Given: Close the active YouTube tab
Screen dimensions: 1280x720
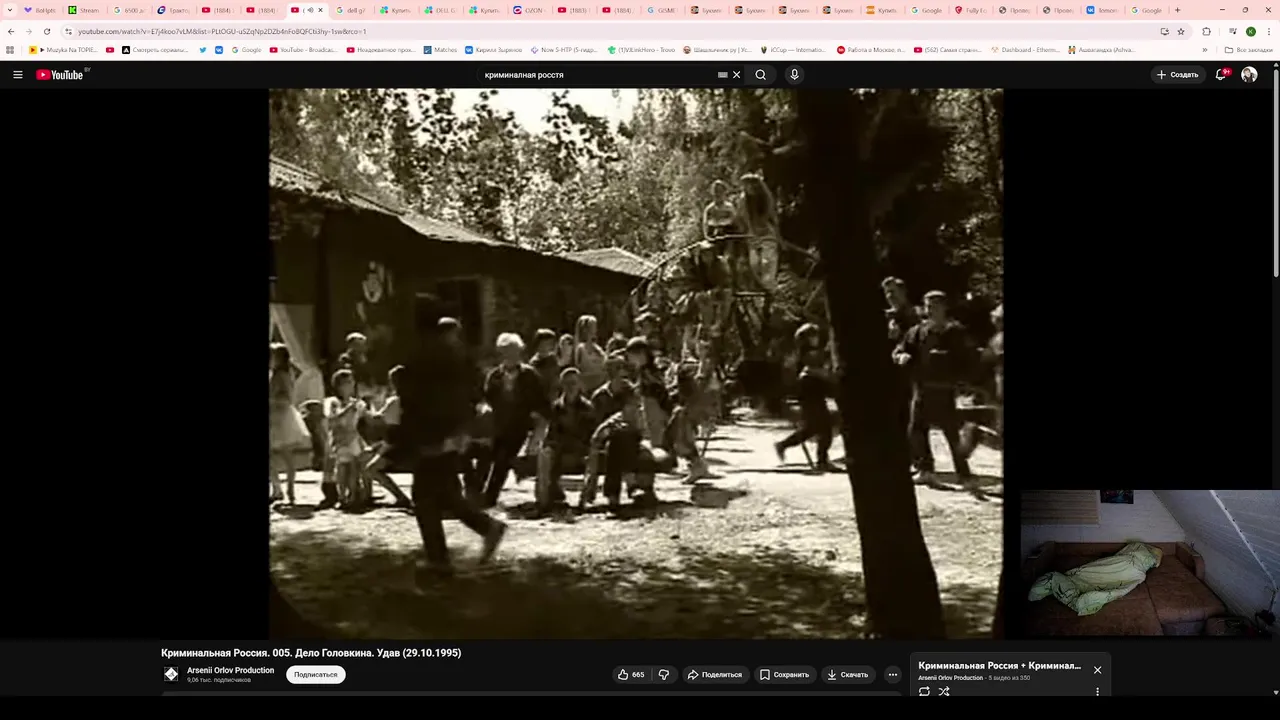Looking at the screenshot, I should [320, 10].
